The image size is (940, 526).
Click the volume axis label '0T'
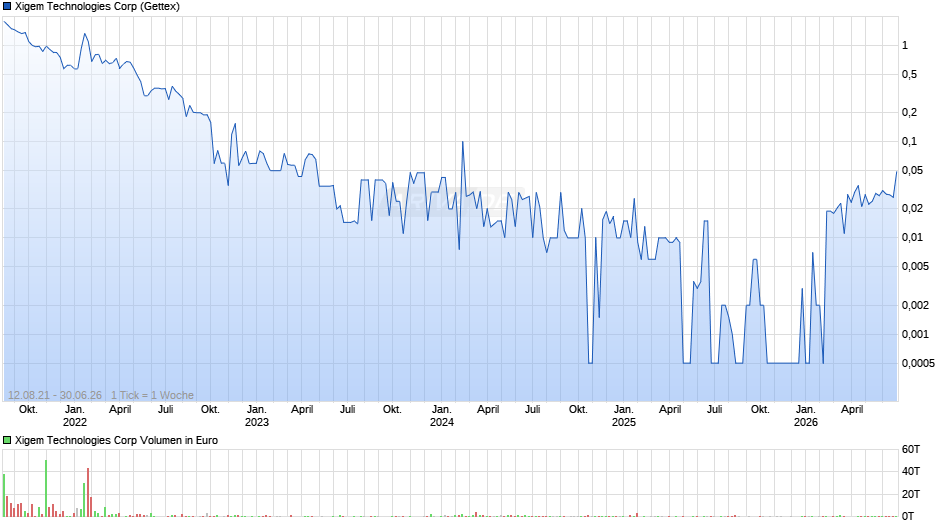click(x=908, y=516)
